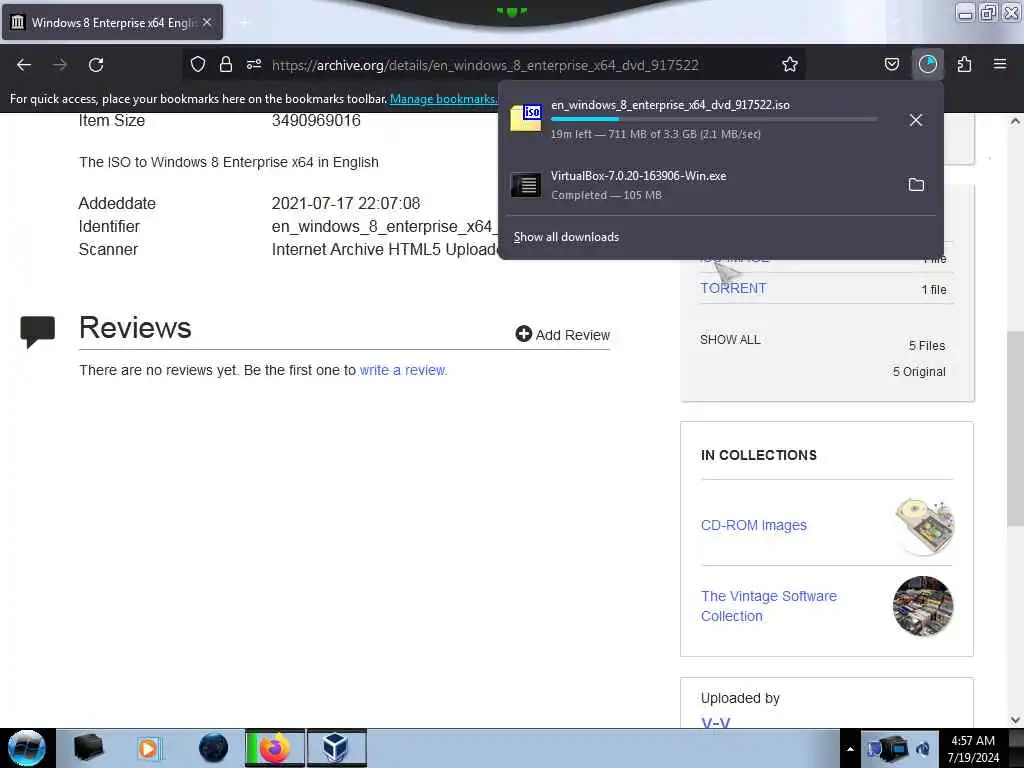Reload the archive.org page
This screenshot has width=1024, height=768.
click(x=96, y=65)
